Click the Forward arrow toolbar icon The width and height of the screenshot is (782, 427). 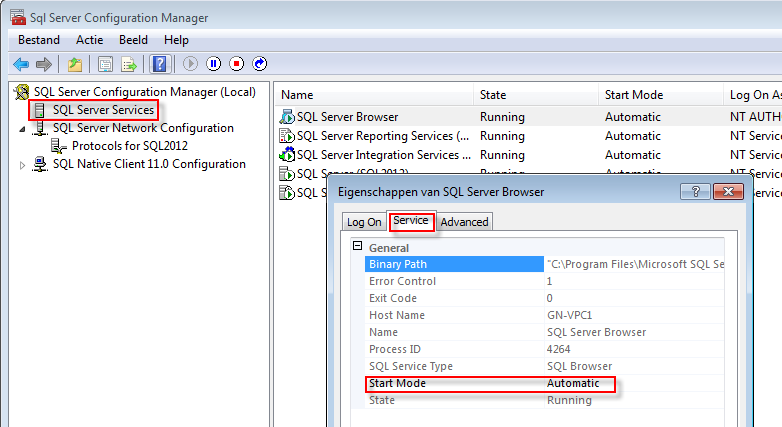point(44,64)
